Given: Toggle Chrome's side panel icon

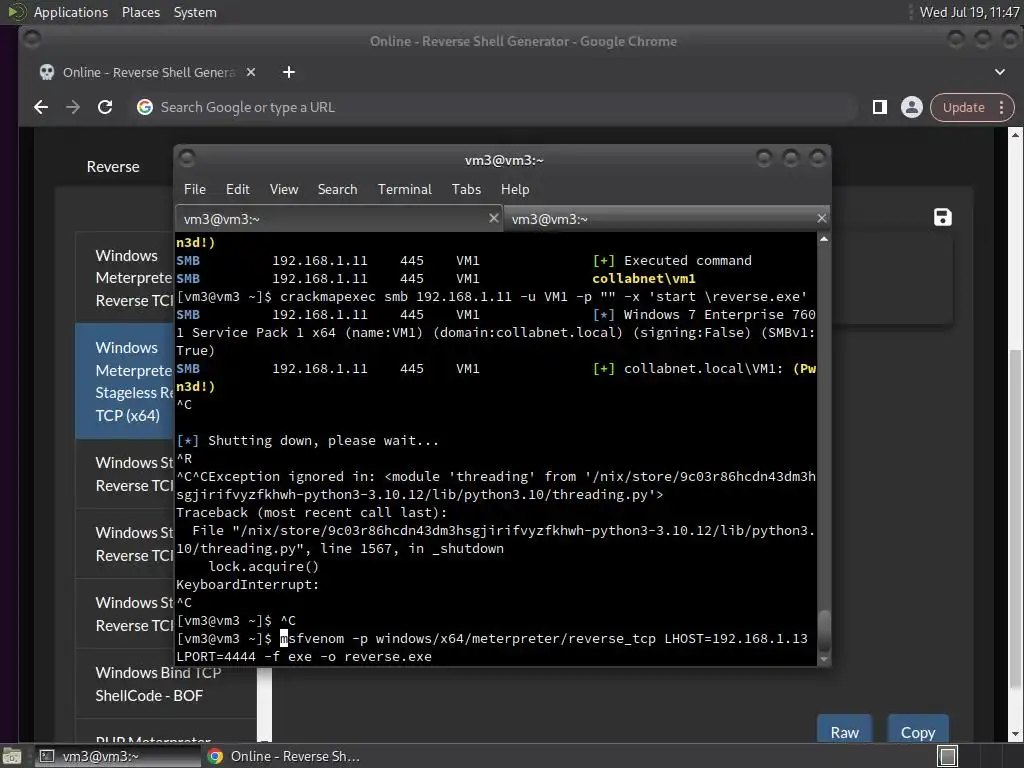Looking at the screenshot, I should 880,107.
